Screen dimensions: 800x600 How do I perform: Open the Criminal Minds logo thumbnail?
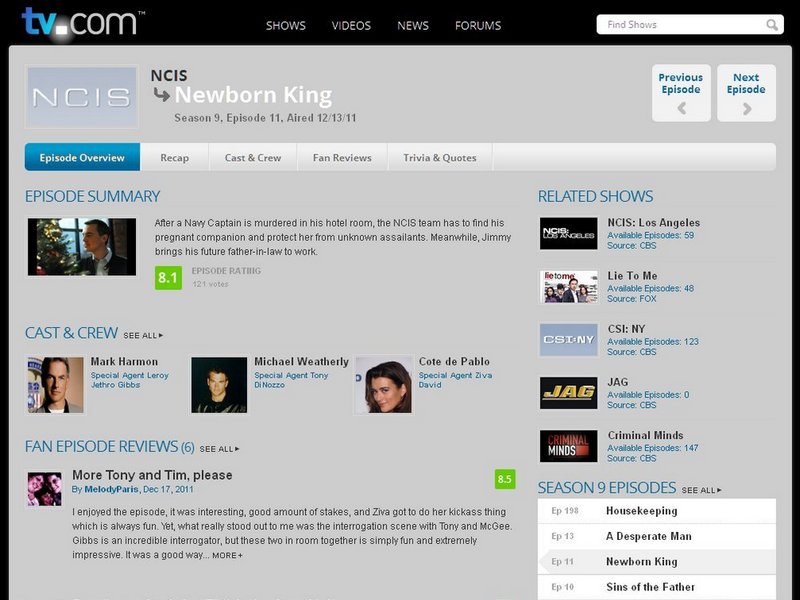(568, 446)
